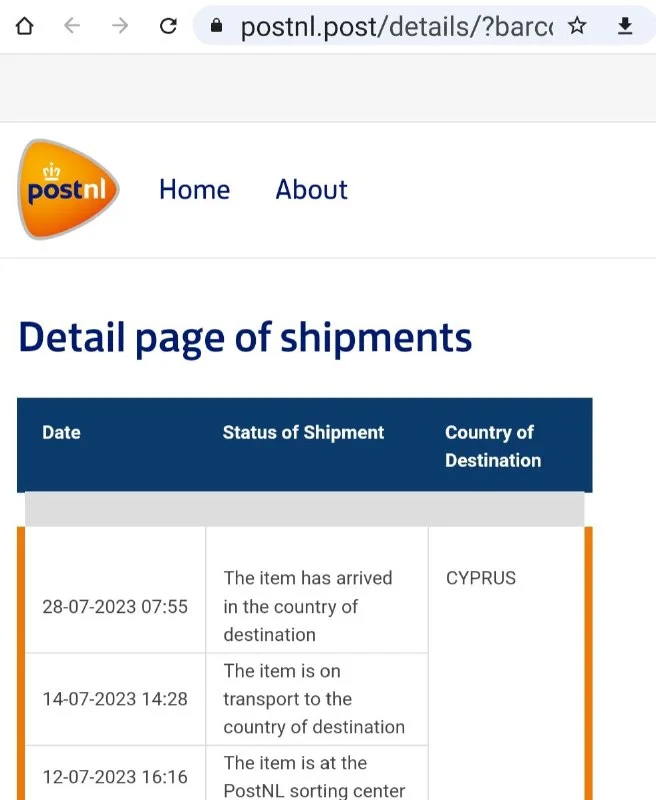Select the 'arrived in the country' status text
This screenshot has height=800, width=656.
pos(308,606)
